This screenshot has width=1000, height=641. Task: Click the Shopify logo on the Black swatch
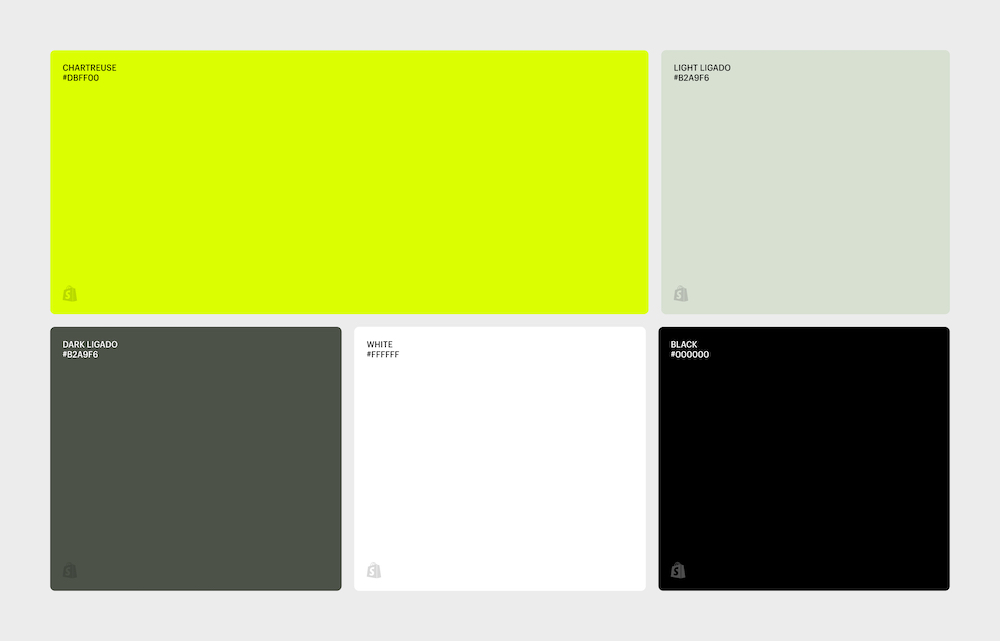[677, 570]
